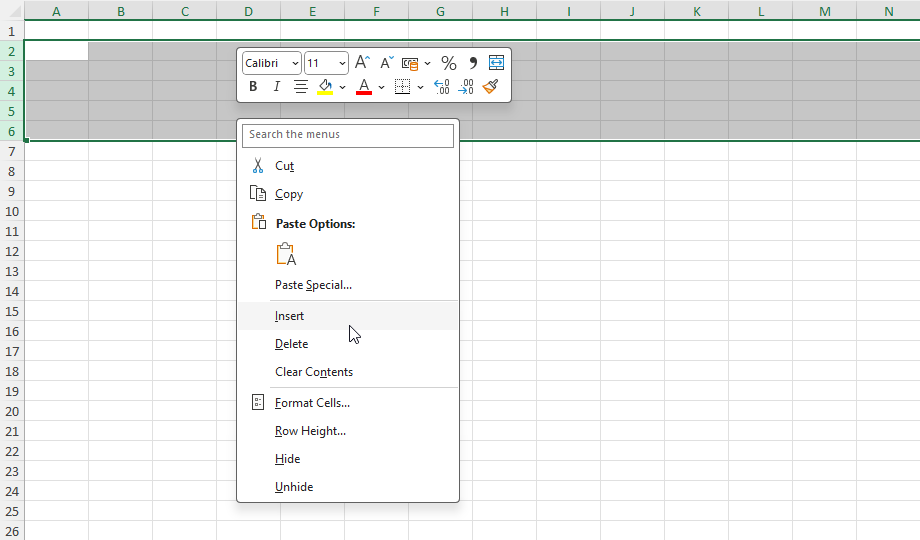The height and width of the screenshot is (540, 920).
Task: Open Paste Special dialog
Action: click(x=348, y=285)
